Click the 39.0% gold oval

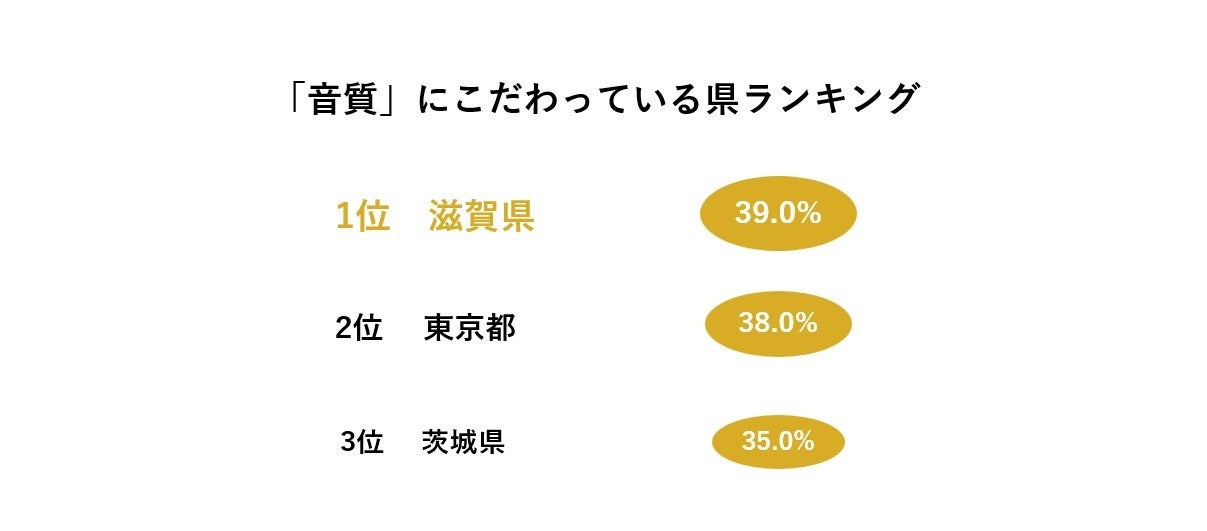pos(778,212)
